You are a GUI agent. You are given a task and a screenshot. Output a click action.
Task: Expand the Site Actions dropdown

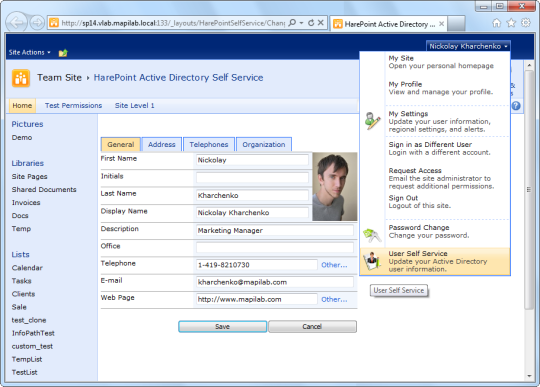(30, 52)
